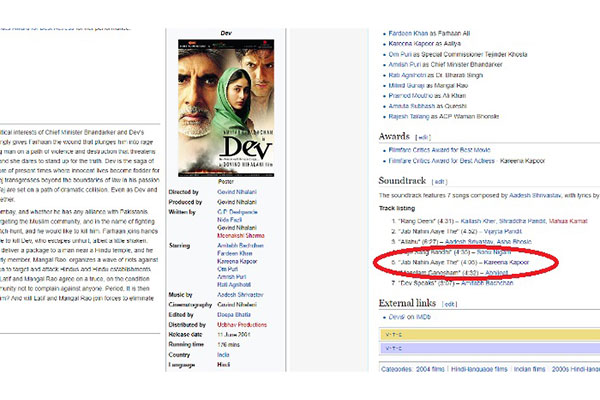Open Kareena Kapoor in the Starring list

237,261
